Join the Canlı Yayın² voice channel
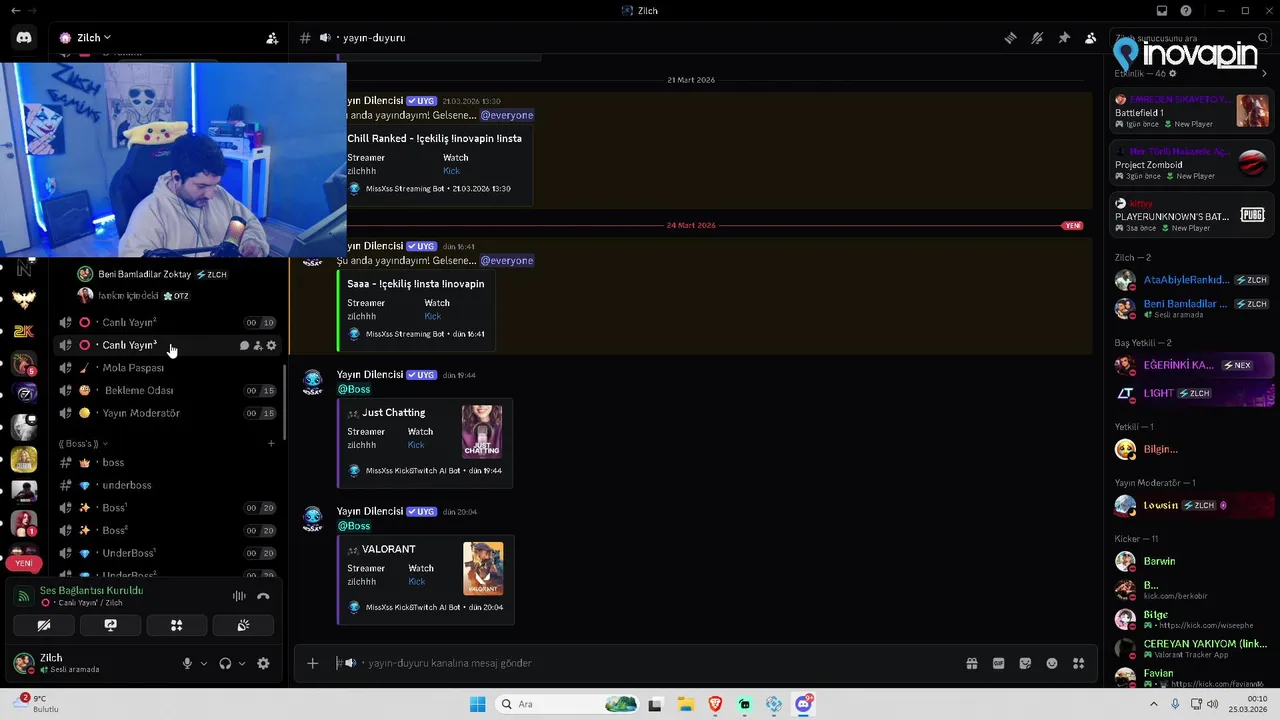This screenshot has width=1280, height=720. 165,322
